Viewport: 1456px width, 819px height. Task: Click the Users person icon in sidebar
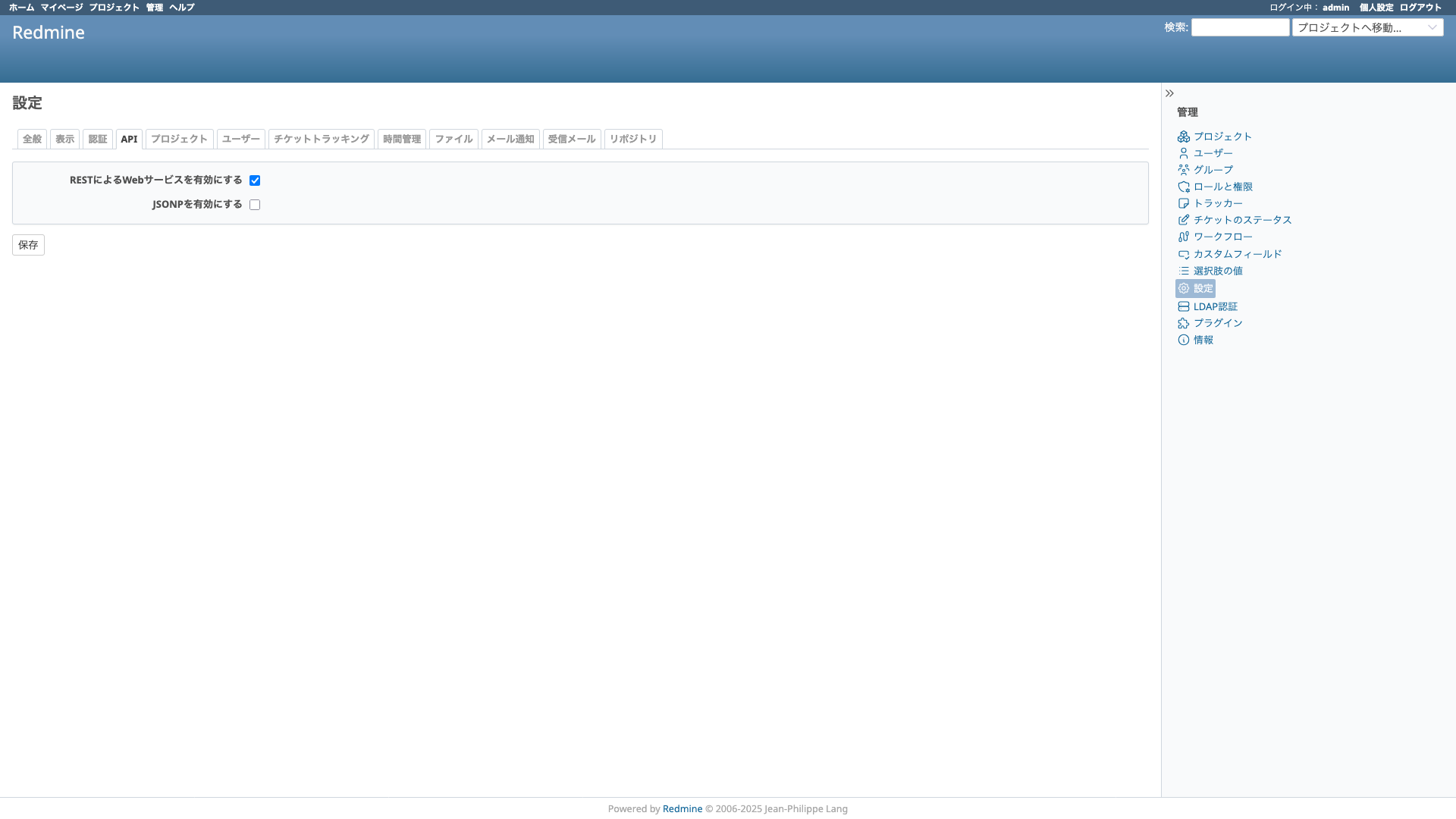[1183, 153]
